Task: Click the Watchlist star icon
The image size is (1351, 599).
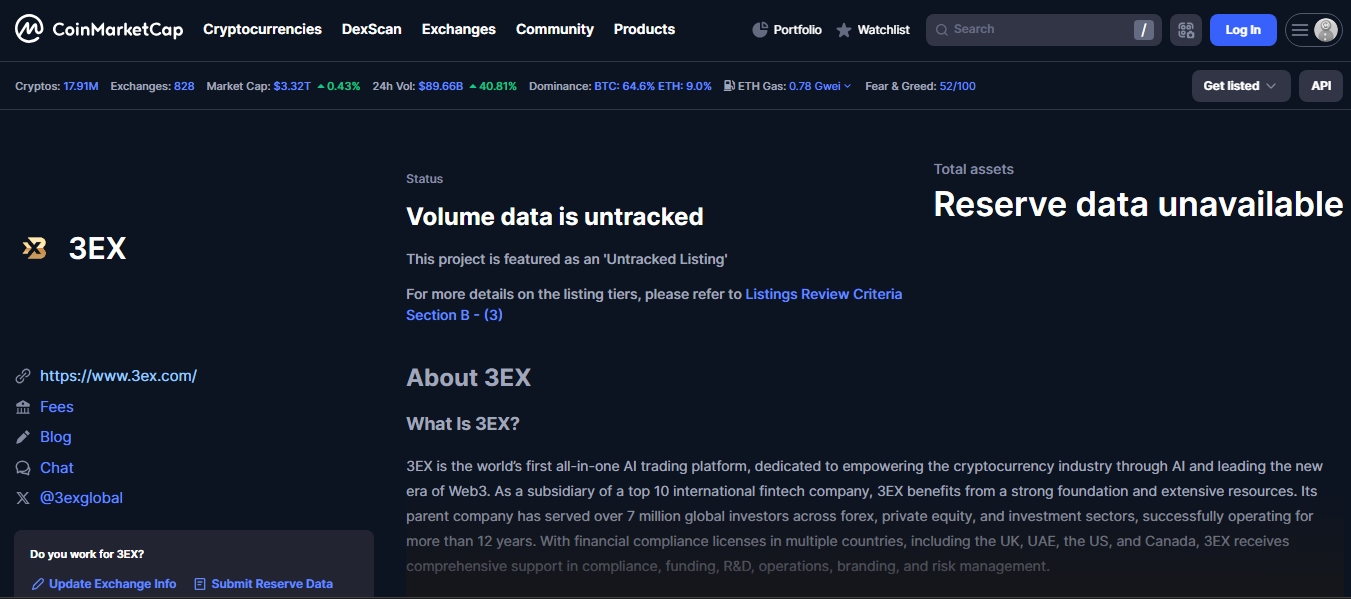Action: coord(844,30)
